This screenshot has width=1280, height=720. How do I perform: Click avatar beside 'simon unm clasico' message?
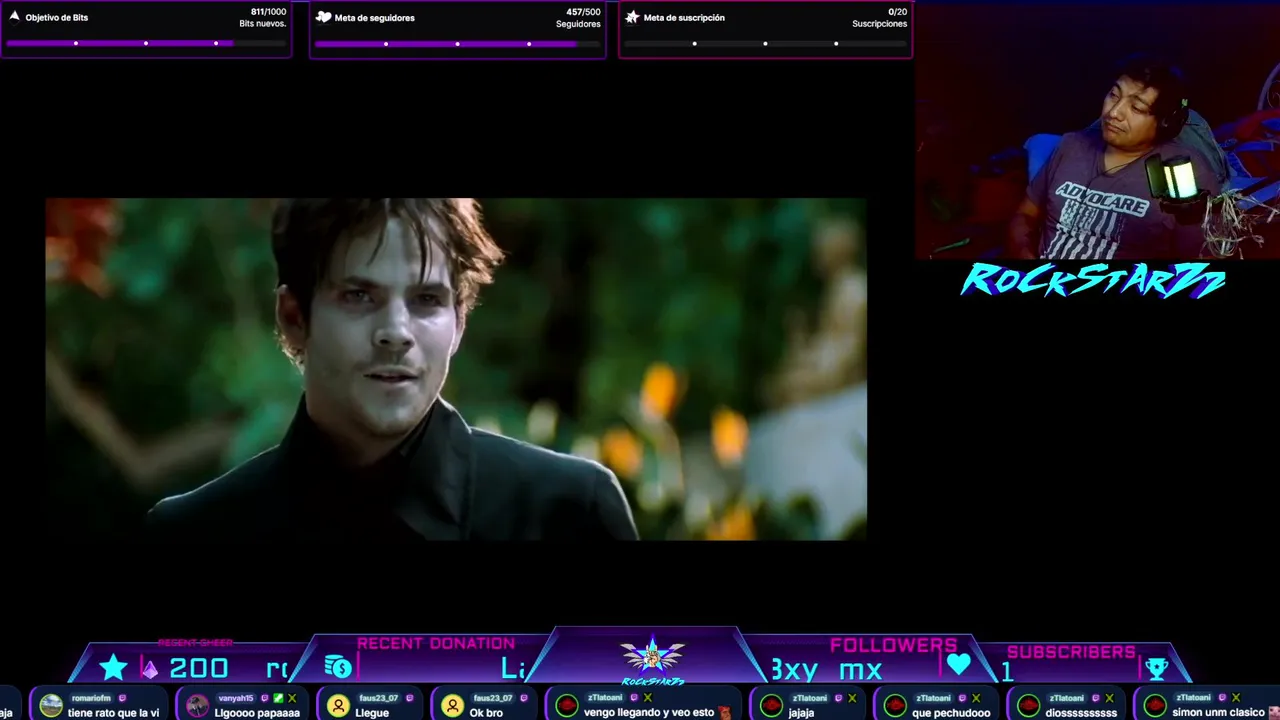[1155, 706]
